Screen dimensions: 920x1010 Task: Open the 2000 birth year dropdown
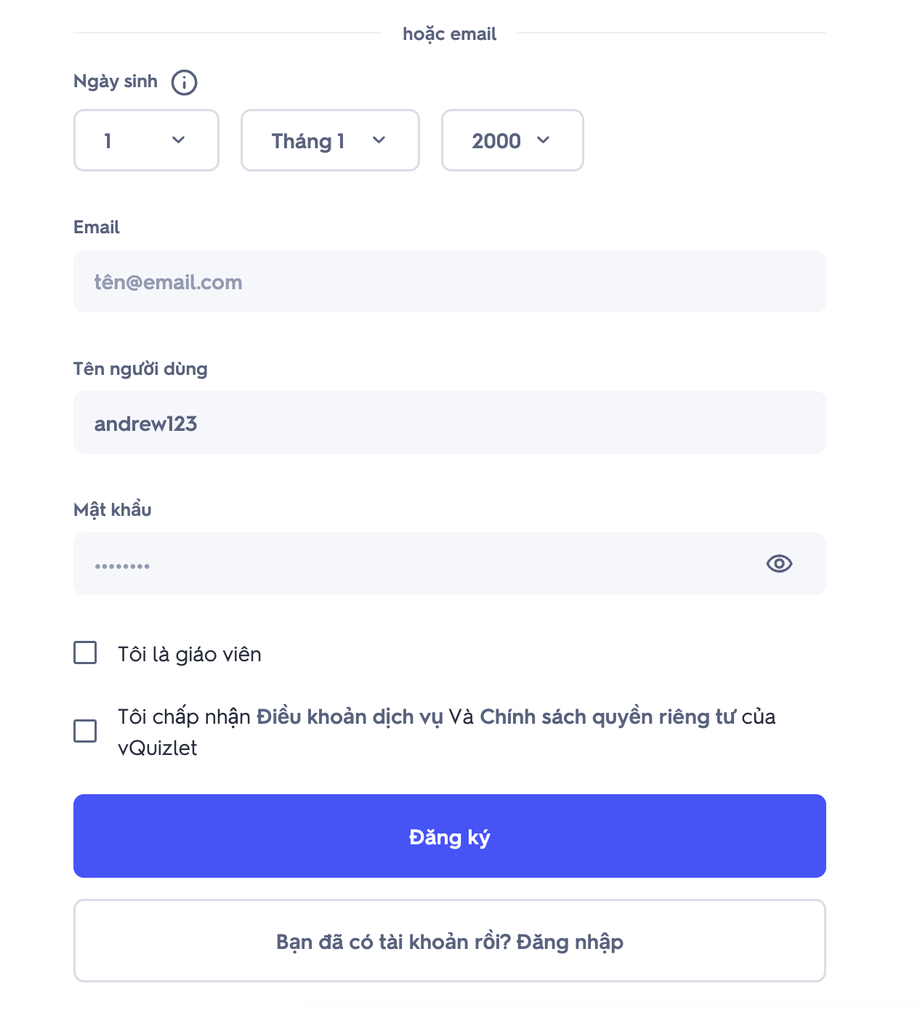coord(512,141)
